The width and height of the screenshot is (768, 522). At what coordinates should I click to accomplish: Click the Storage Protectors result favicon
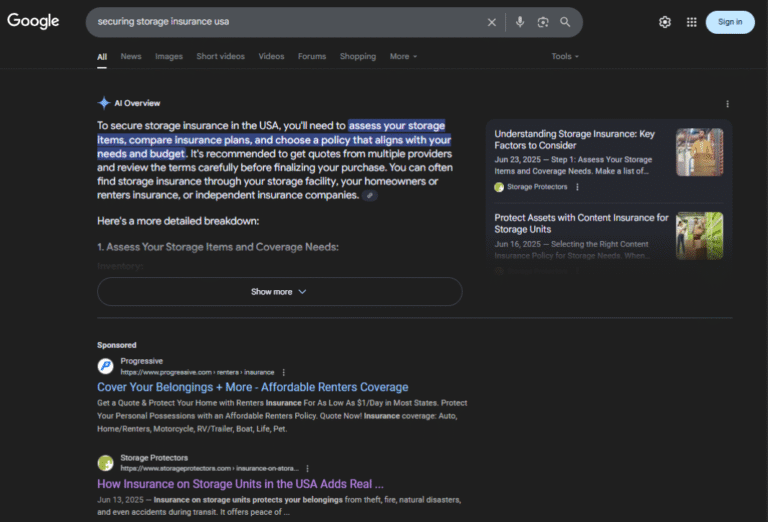coord(105,463)
